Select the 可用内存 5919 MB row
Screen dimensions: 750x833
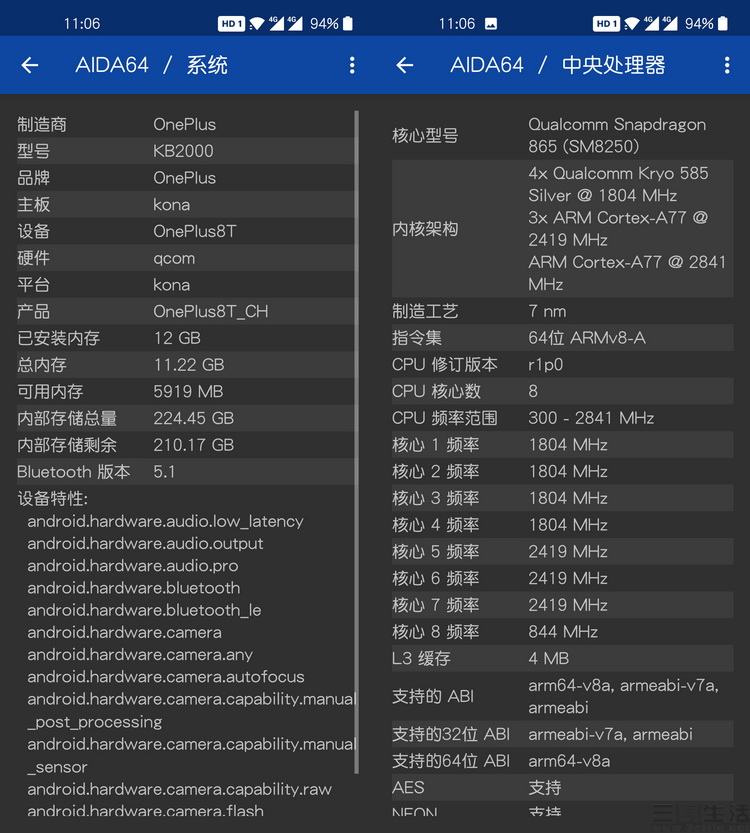[x=185, y=392]
